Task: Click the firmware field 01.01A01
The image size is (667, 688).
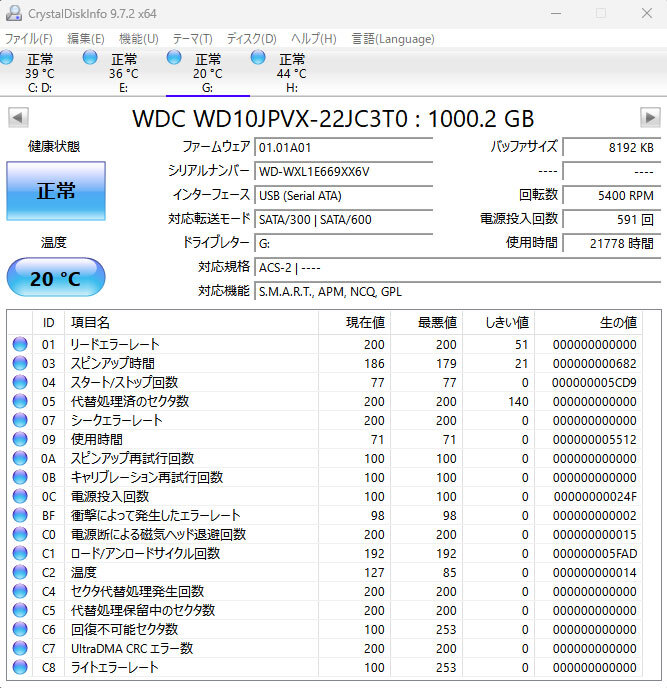Action: tap(344, 147)
